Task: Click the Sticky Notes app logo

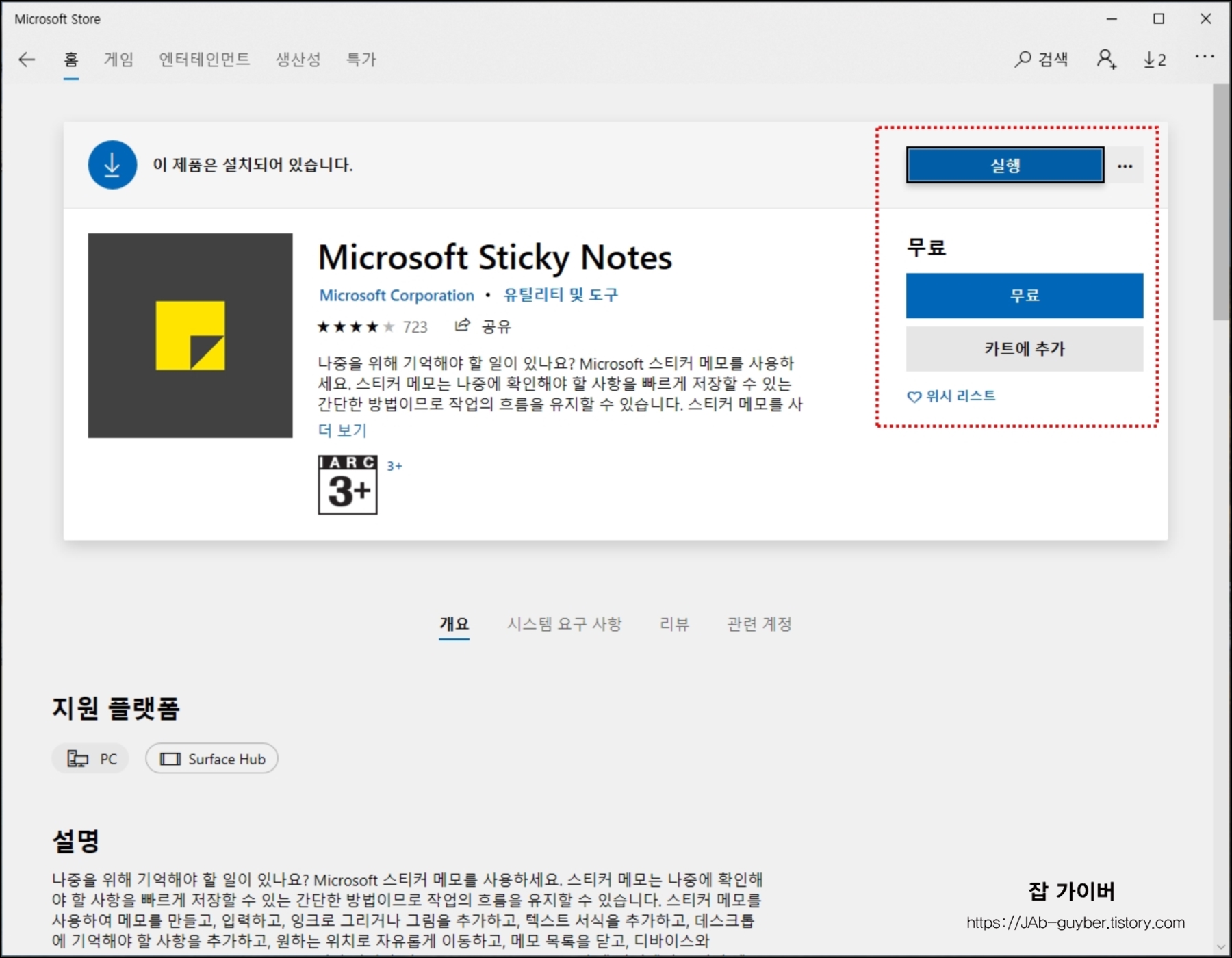Action: coord(190,335)
